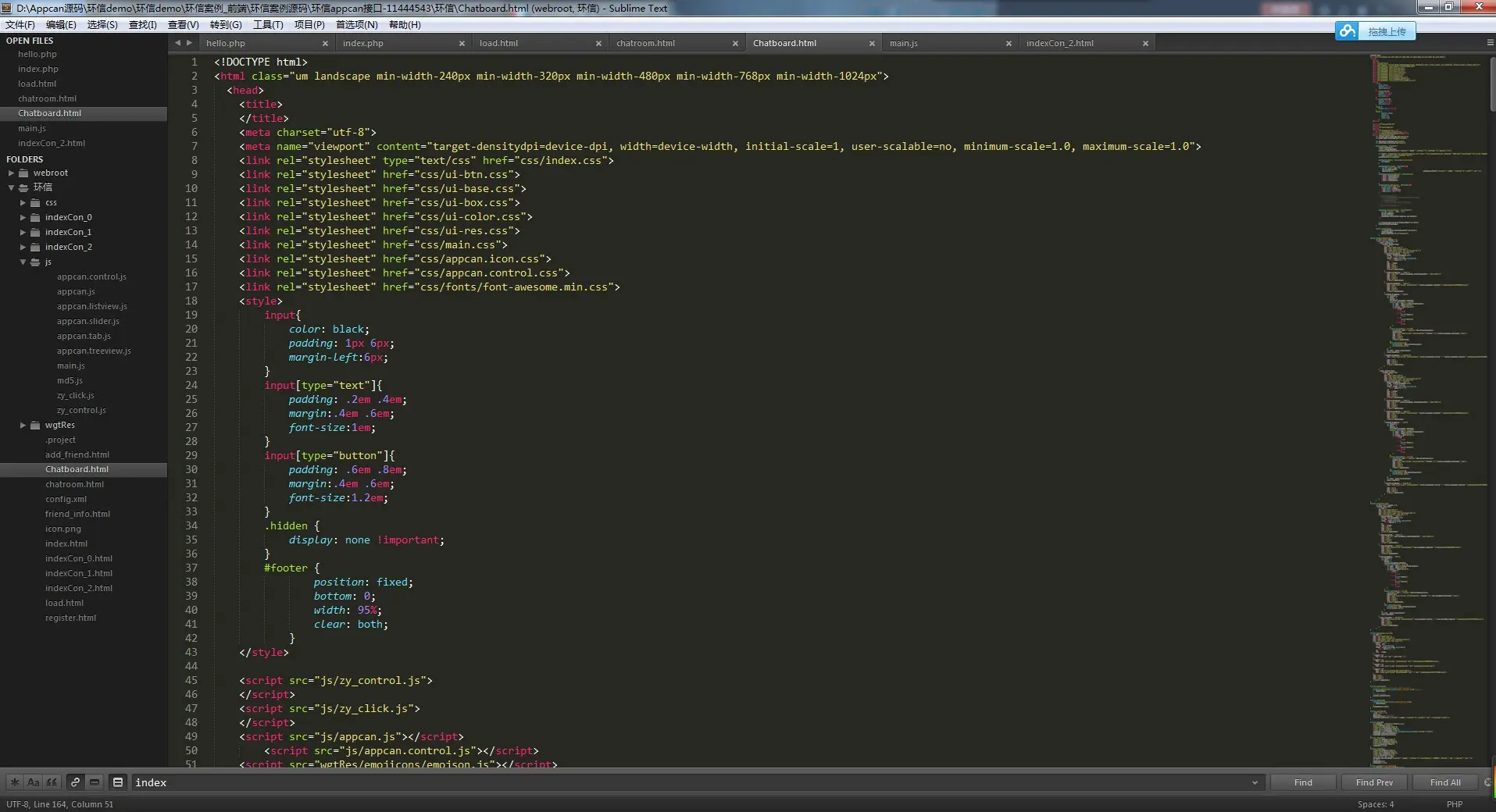Toggle whole word matching in find bar

pos(52,782)
